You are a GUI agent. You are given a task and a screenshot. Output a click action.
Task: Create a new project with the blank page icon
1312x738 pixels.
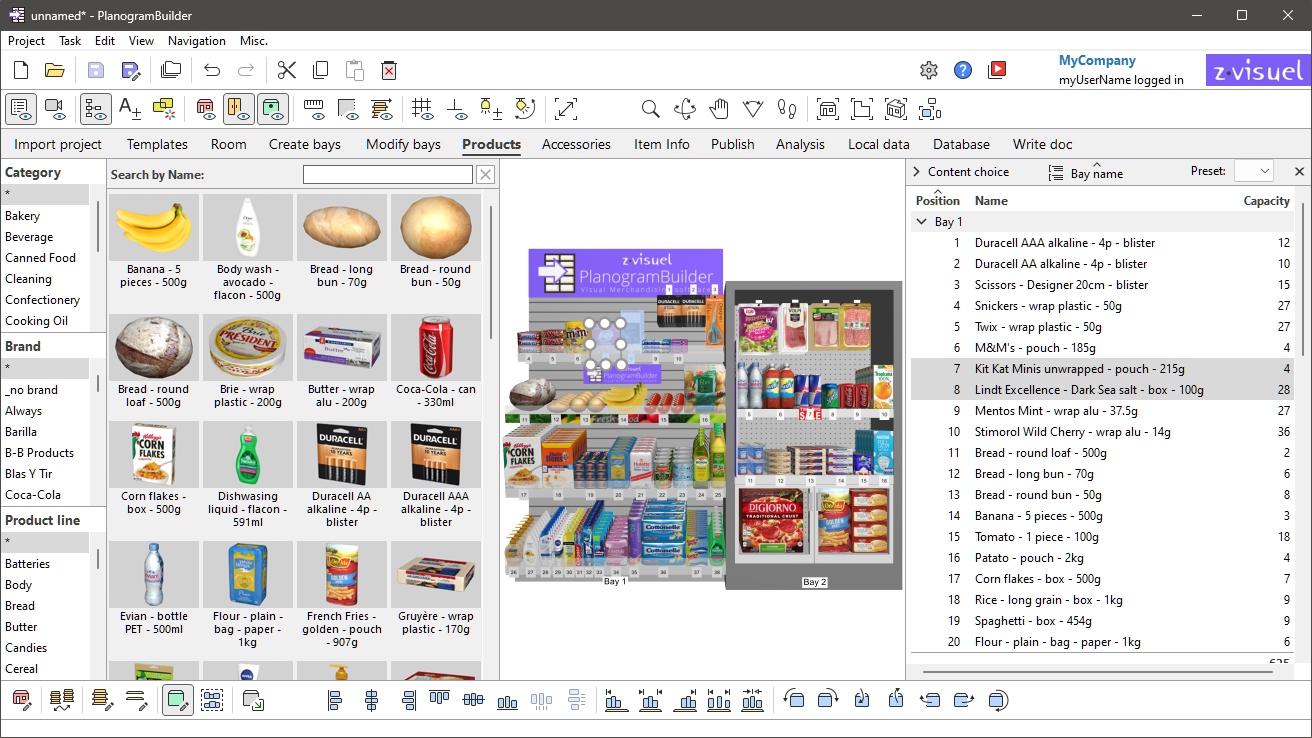point(21,70)
